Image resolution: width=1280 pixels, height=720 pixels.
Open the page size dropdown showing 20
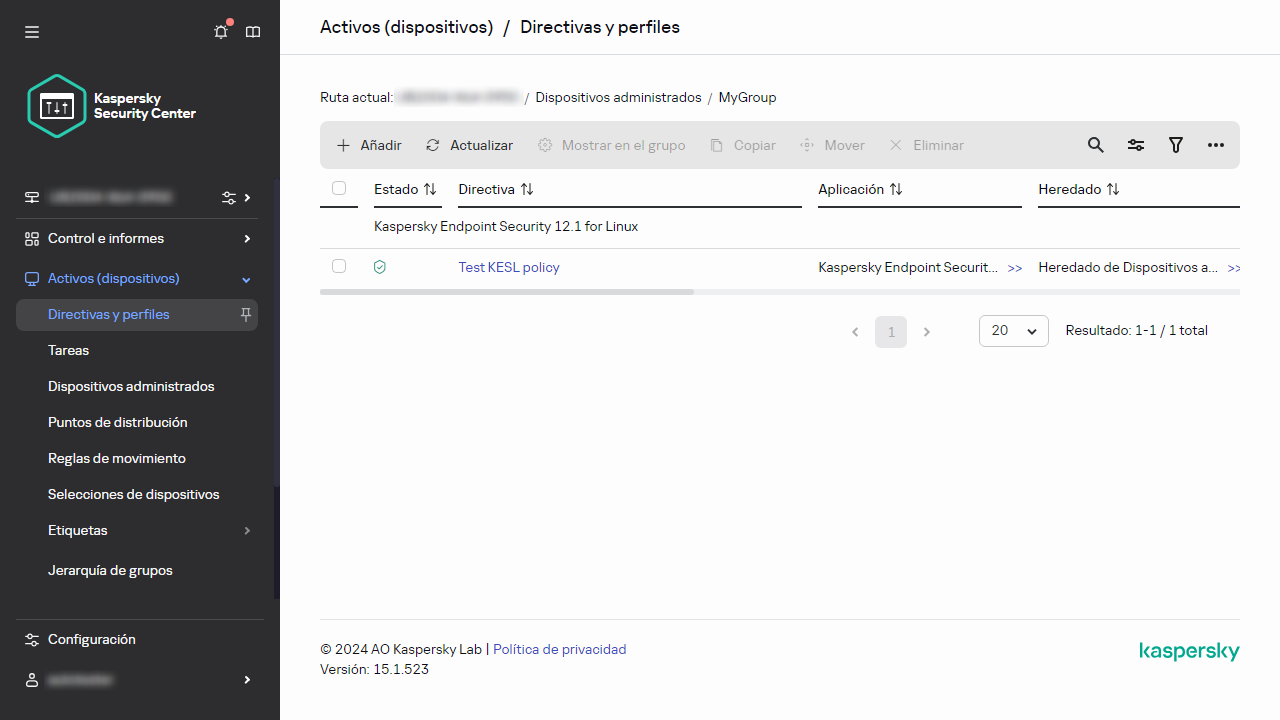pos(1014,330)
